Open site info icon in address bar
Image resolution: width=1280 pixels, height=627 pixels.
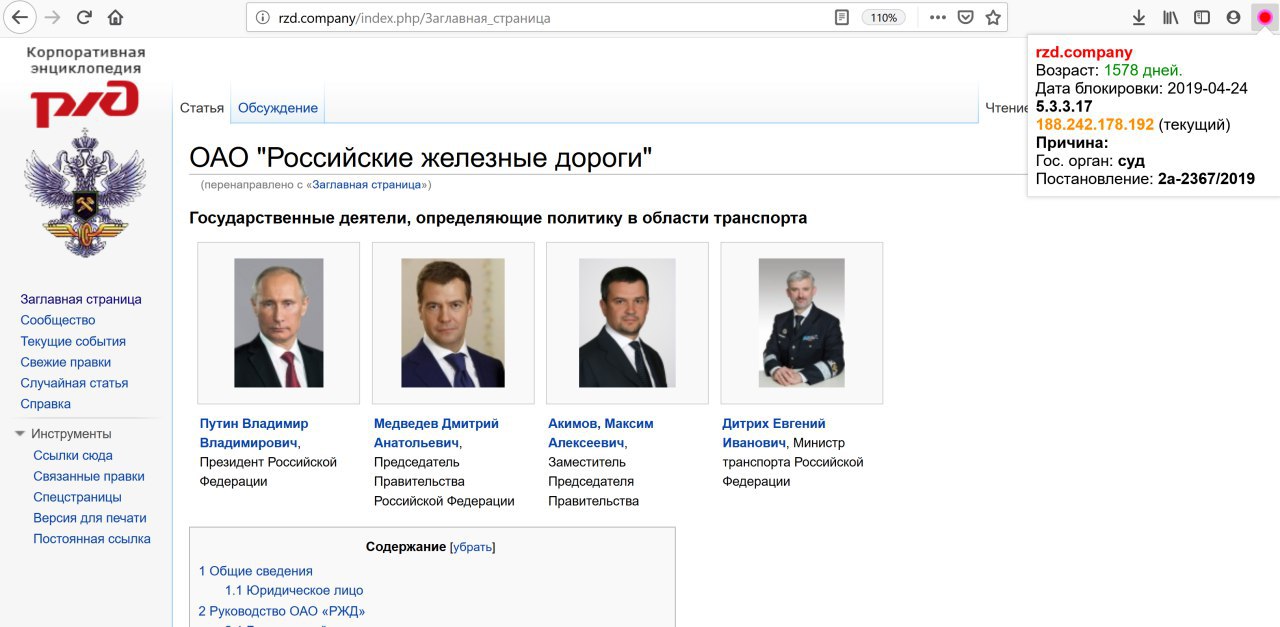coord(263,17)
